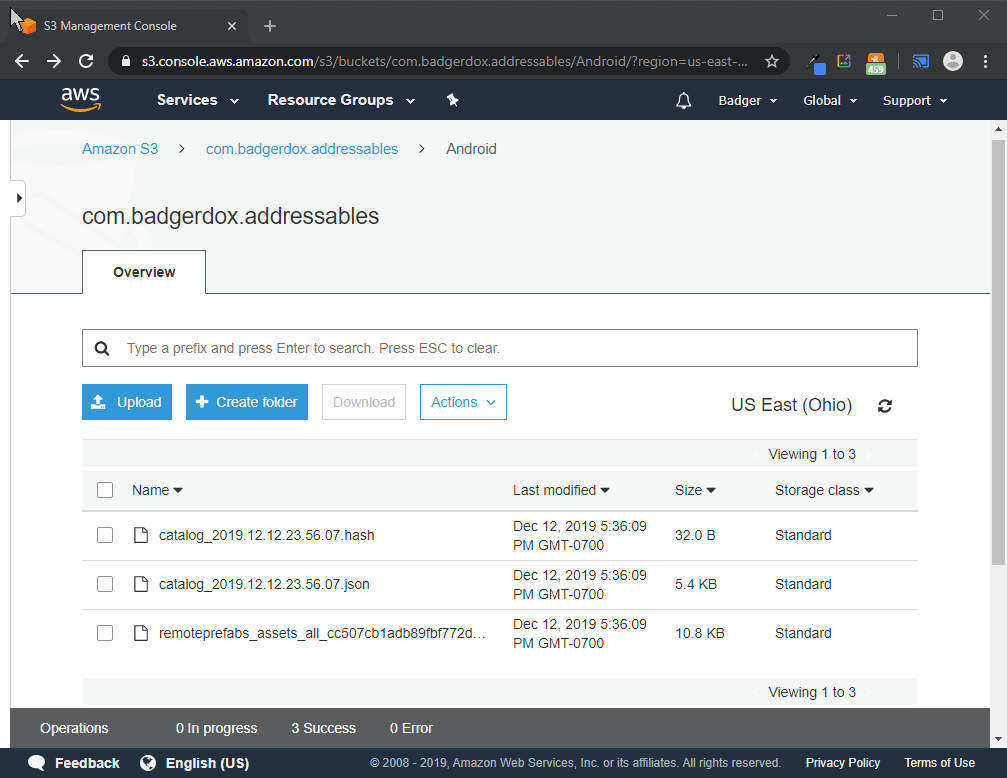Image resolution: width=1007 pixels, height=778 pixels.
Task: Click the lock icon in address bar
Action: [x=126, y=61]
